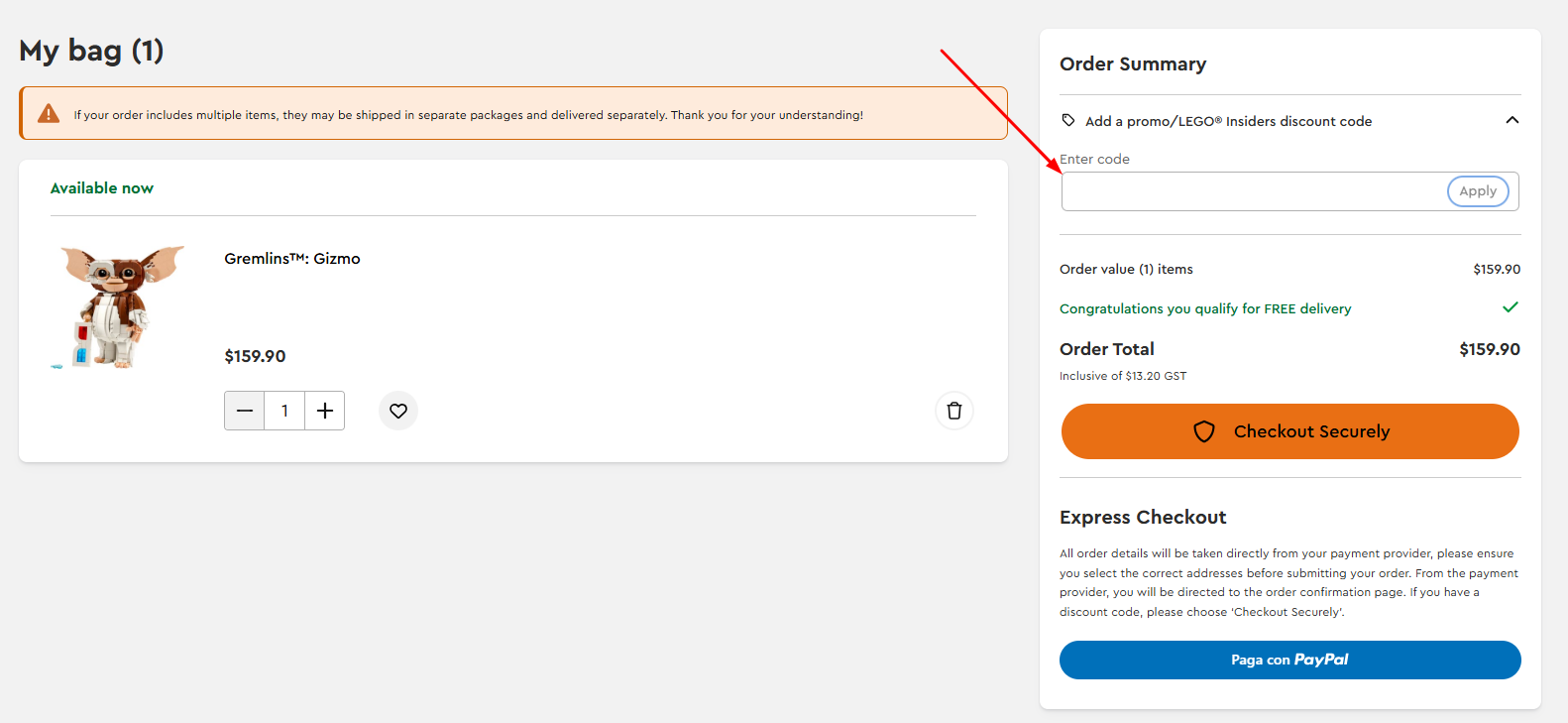Click the Gizmo product thumbnail image
This screenshot has height=723, width=1568.
point(120,306)
